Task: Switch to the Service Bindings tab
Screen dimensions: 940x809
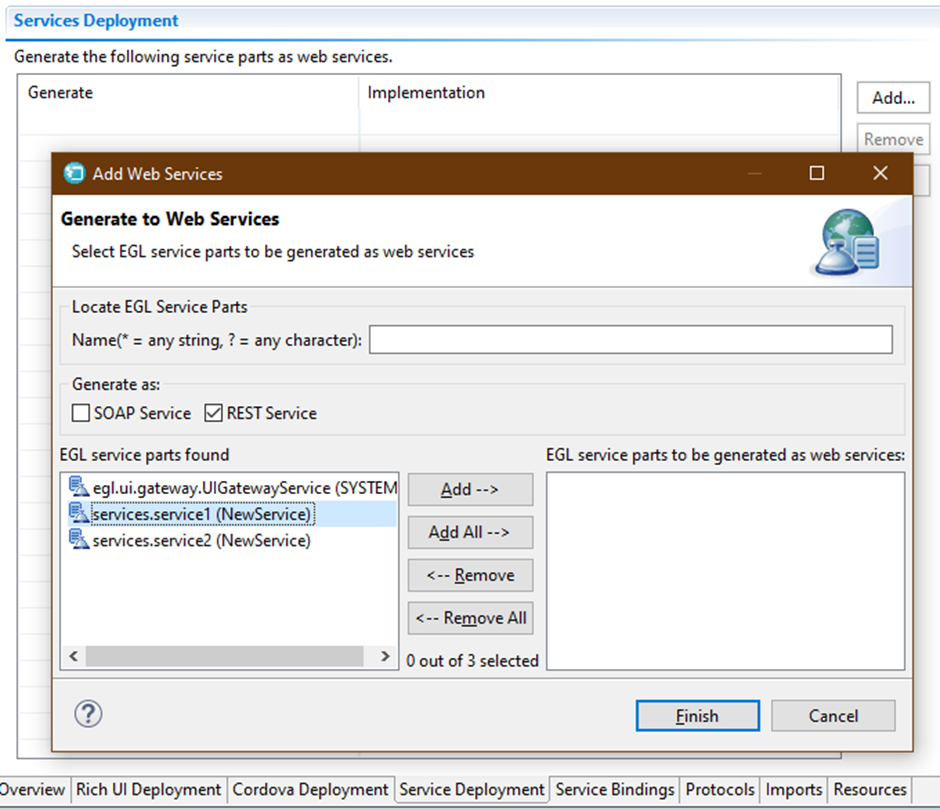Action: click(615, 789)
